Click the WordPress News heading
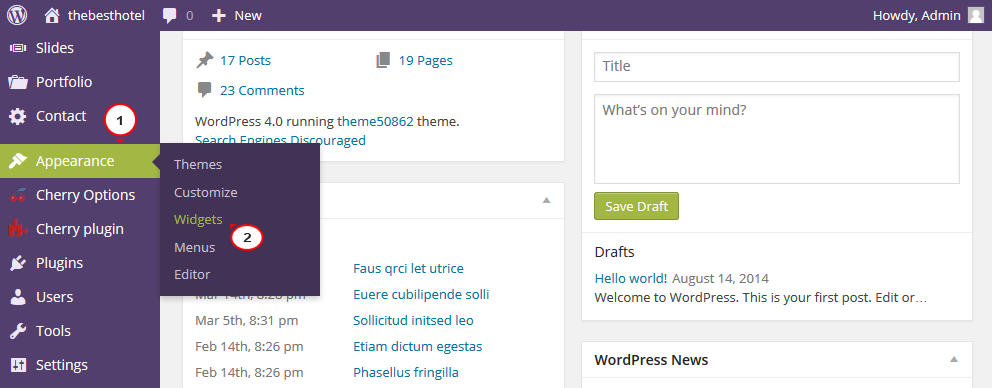 coord(651,360)
